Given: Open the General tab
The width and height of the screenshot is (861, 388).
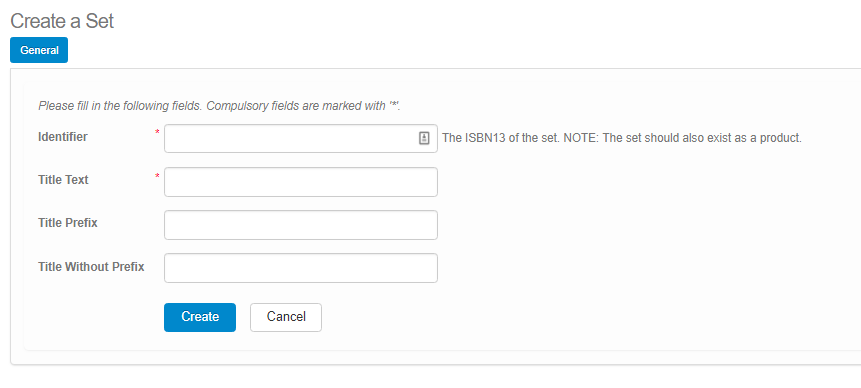Looking at the screenshot, I should (39, 50).
